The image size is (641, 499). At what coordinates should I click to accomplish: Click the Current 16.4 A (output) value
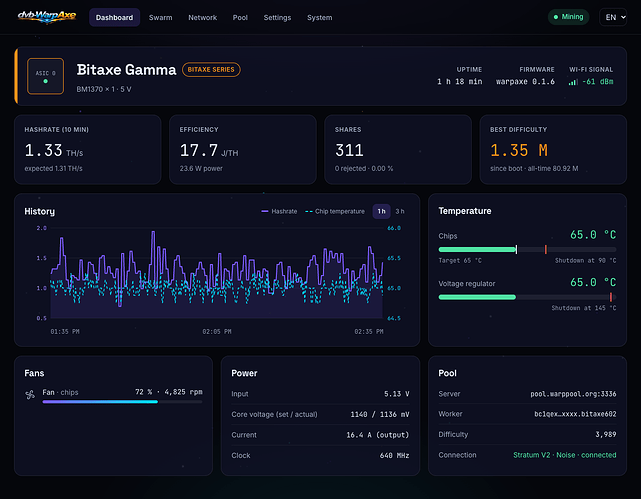[378, 435]
